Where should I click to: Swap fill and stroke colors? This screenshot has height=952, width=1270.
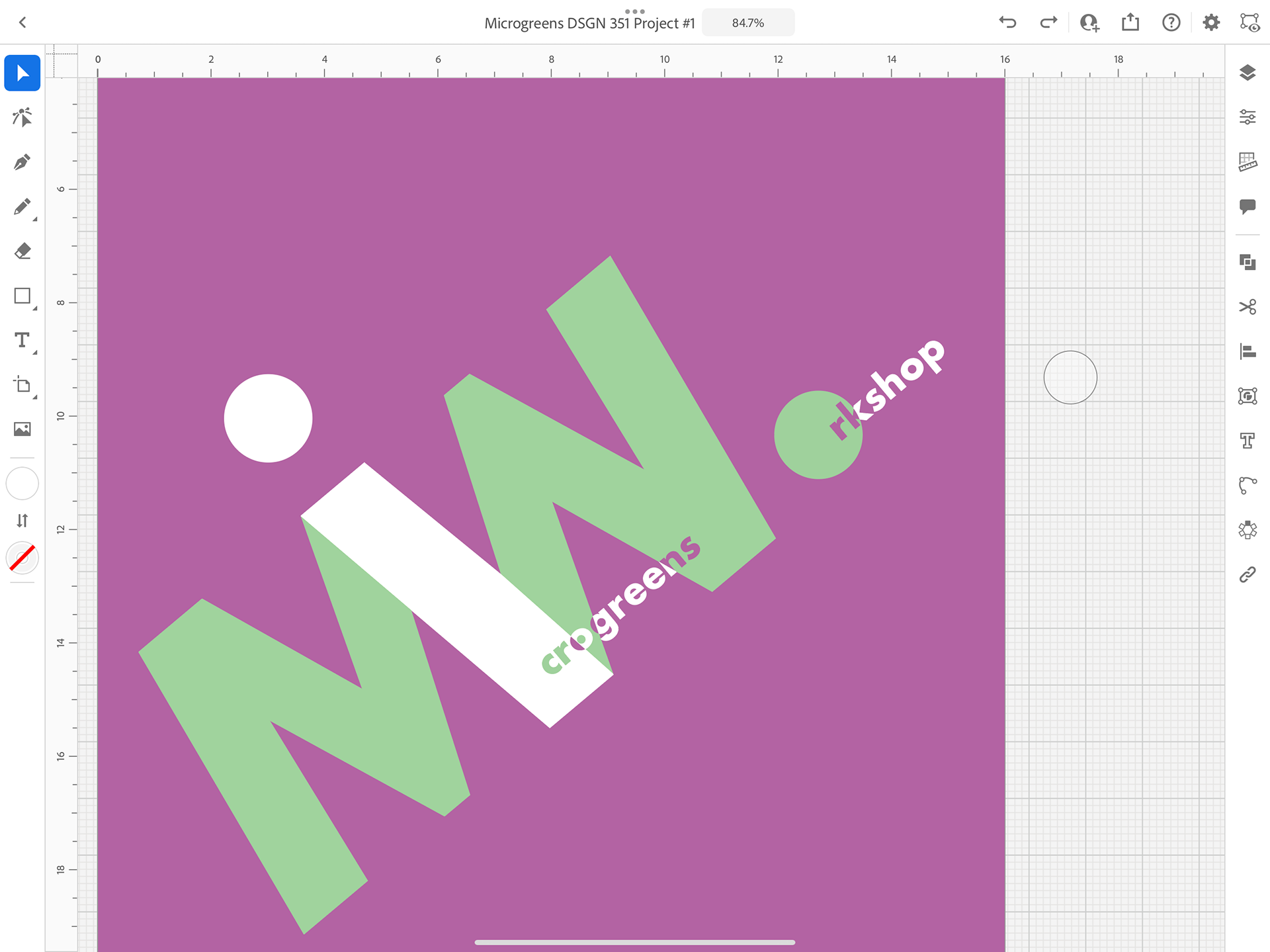point(22,521)
